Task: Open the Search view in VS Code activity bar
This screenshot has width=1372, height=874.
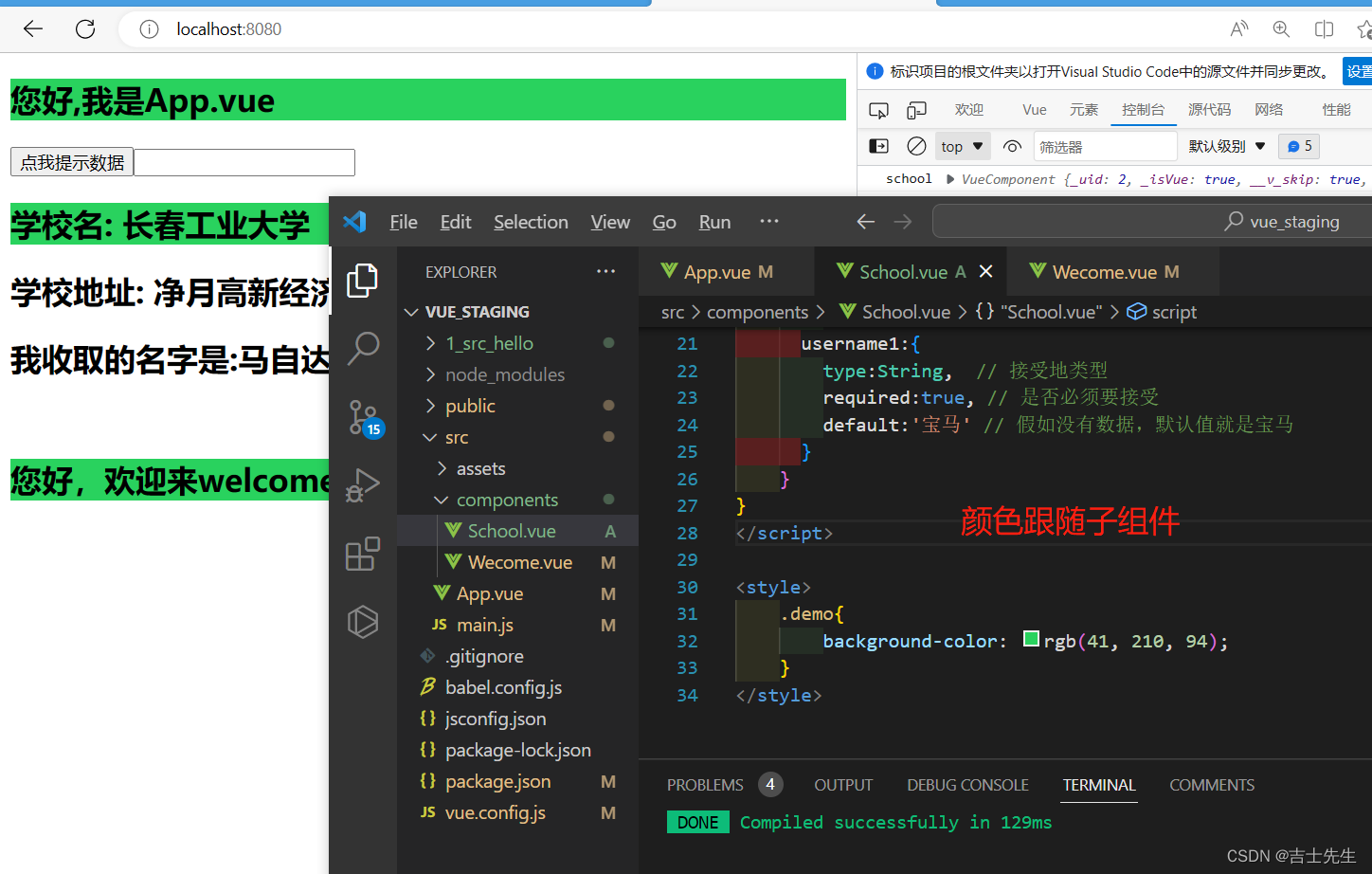Action: pos(363,348)
